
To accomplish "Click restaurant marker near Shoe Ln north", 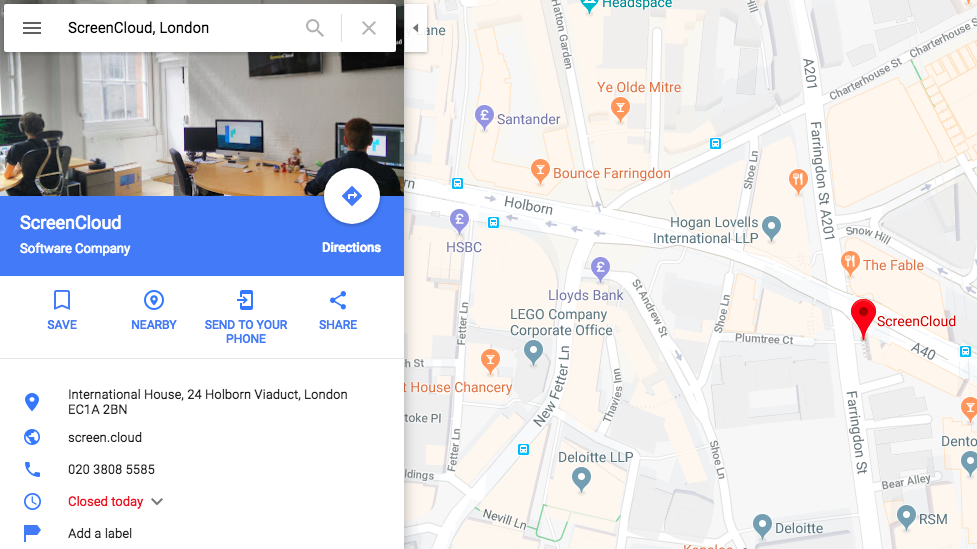I will tap(798, 181).
